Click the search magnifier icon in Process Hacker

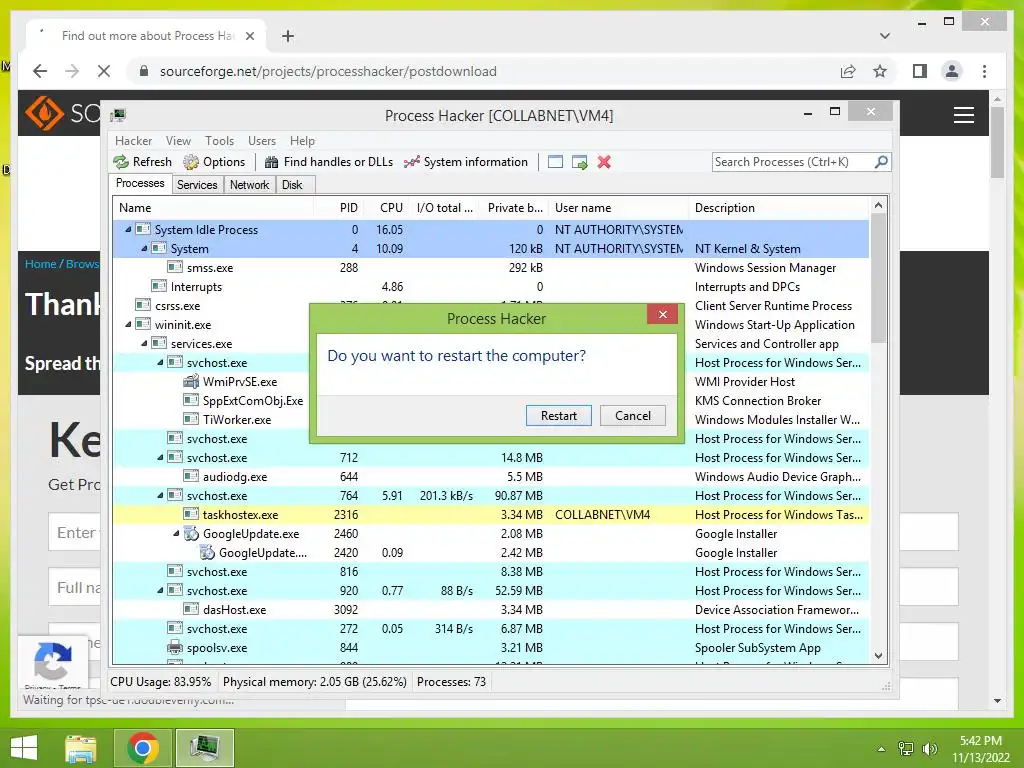click(x=881, y=161)
